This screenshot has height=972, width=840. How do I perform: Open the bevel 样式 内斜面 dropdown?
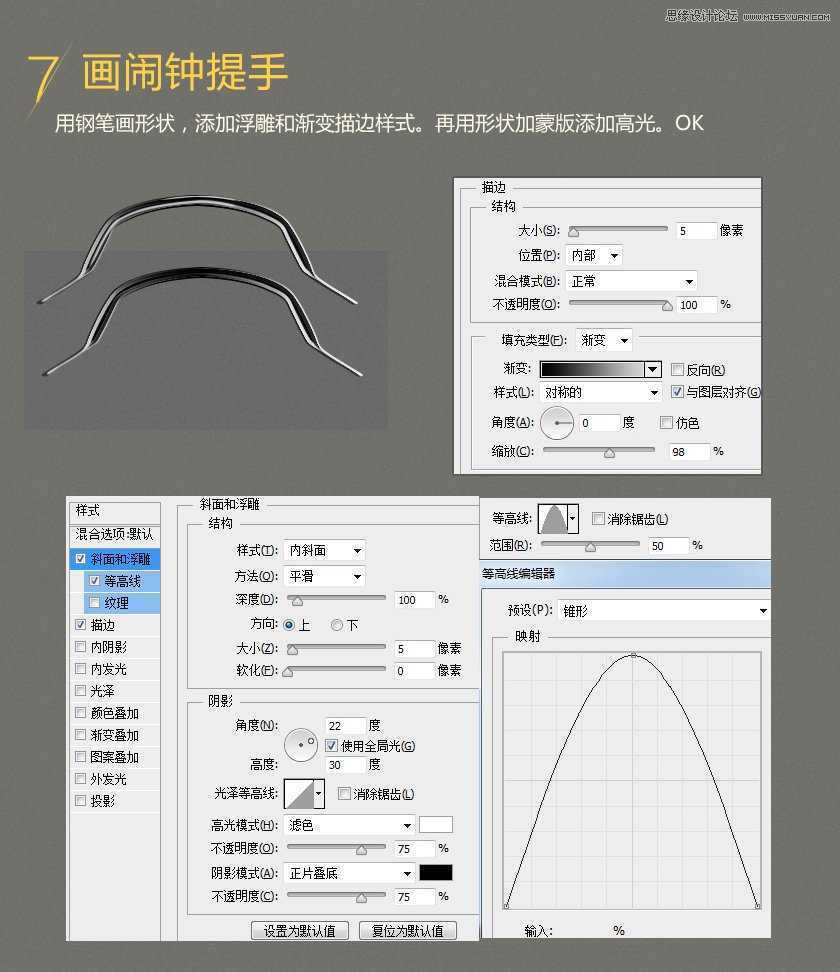(324, 550)
